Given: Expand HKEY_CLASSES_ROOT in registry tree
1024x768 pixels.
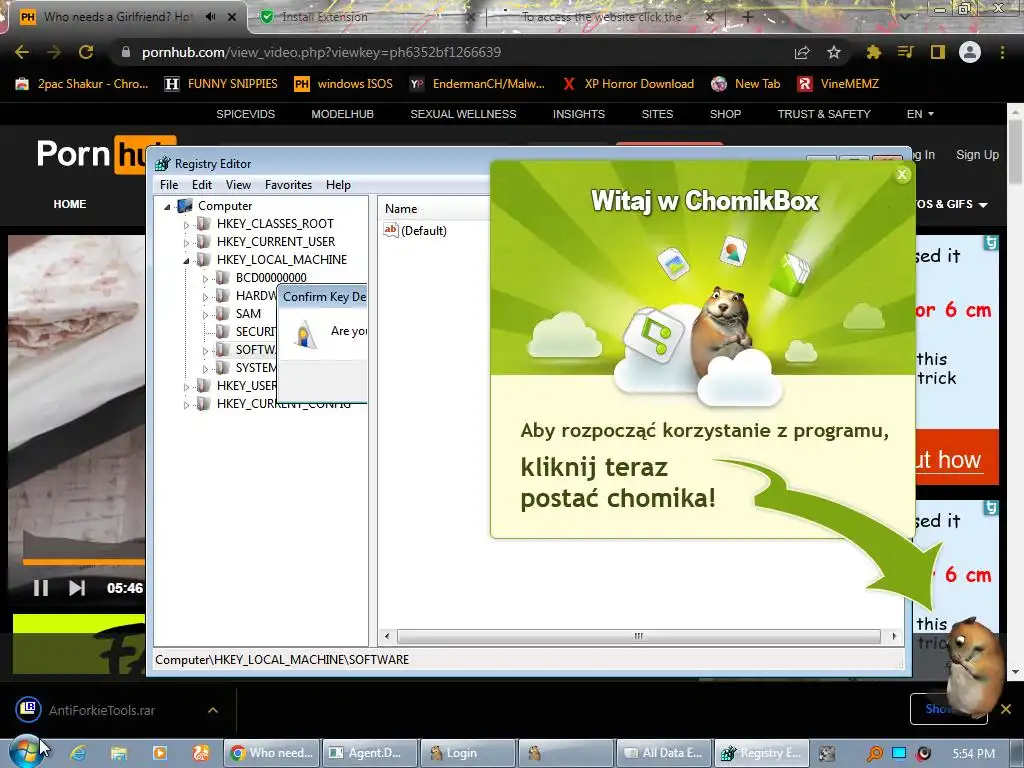Looking at the screenshot, I should pyautogui.click(x=186, y=224).
